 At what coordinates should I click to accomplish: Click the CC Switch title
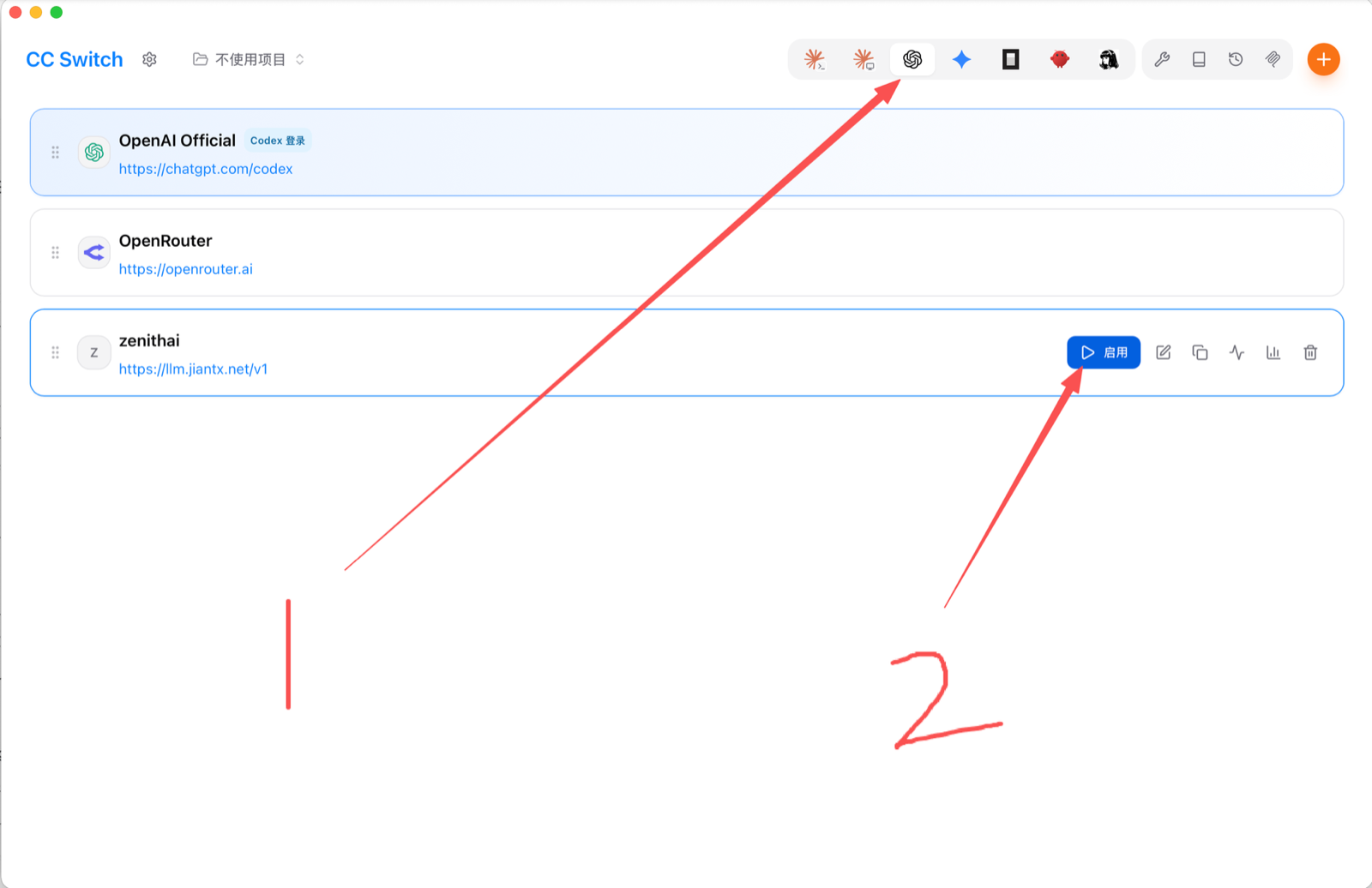pos(75,59)
